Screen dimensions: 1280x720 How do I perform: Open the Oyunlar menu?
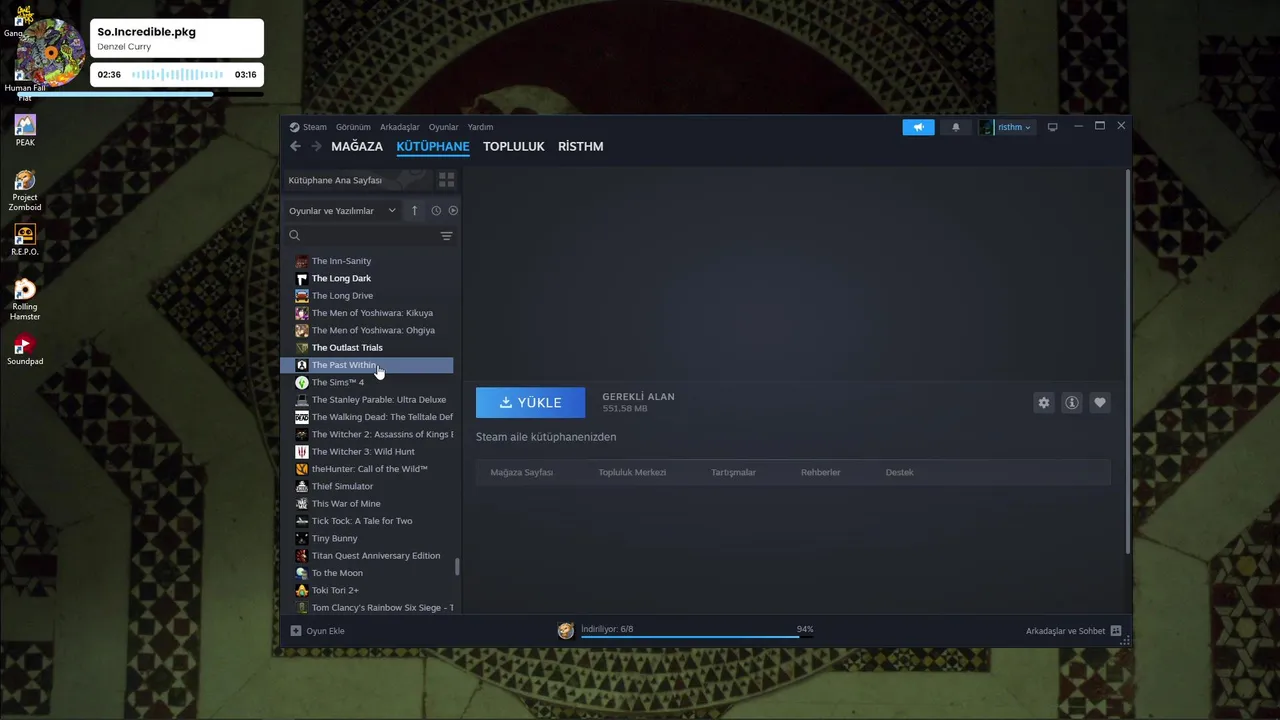pos(443,127)
